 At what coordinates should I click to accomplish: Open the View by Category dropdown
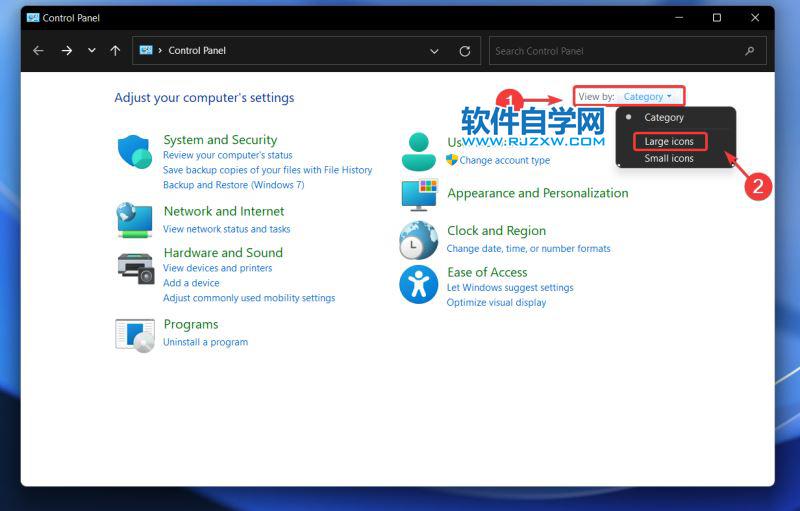coord(647,96)
